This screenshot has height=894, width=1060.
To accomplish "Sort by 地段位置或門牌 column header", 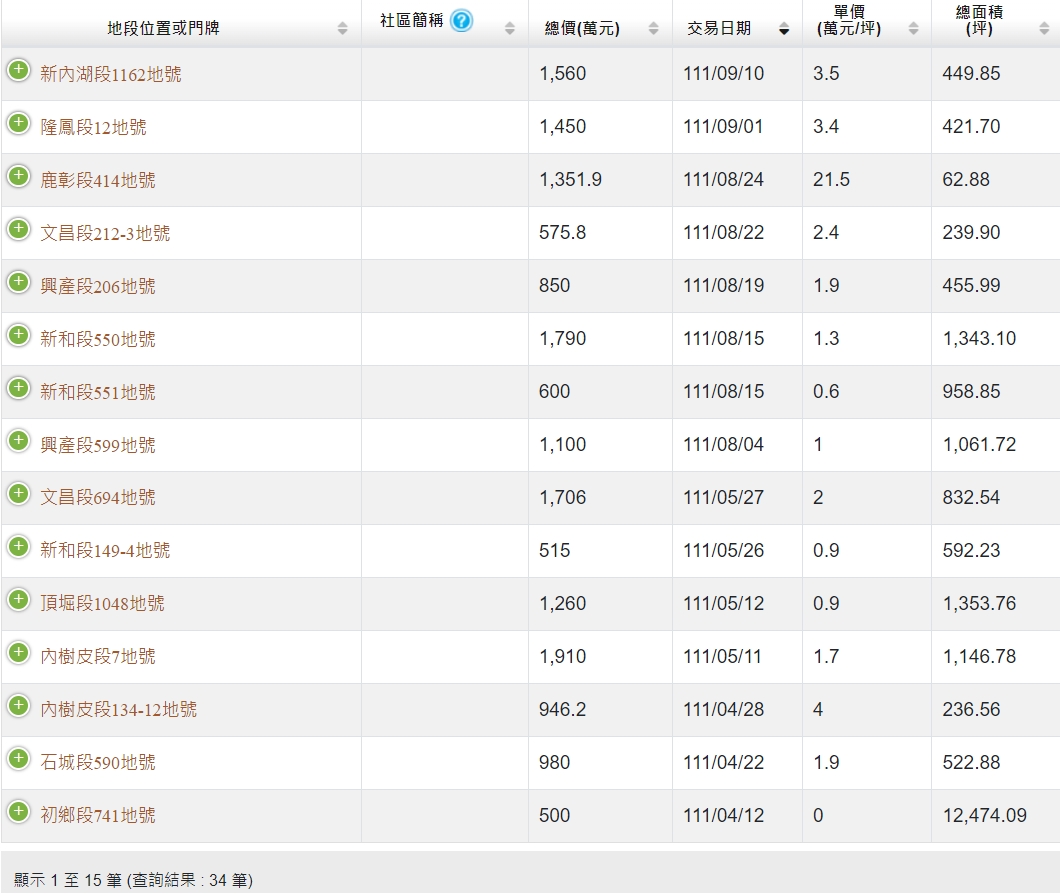I will point(163,28).
